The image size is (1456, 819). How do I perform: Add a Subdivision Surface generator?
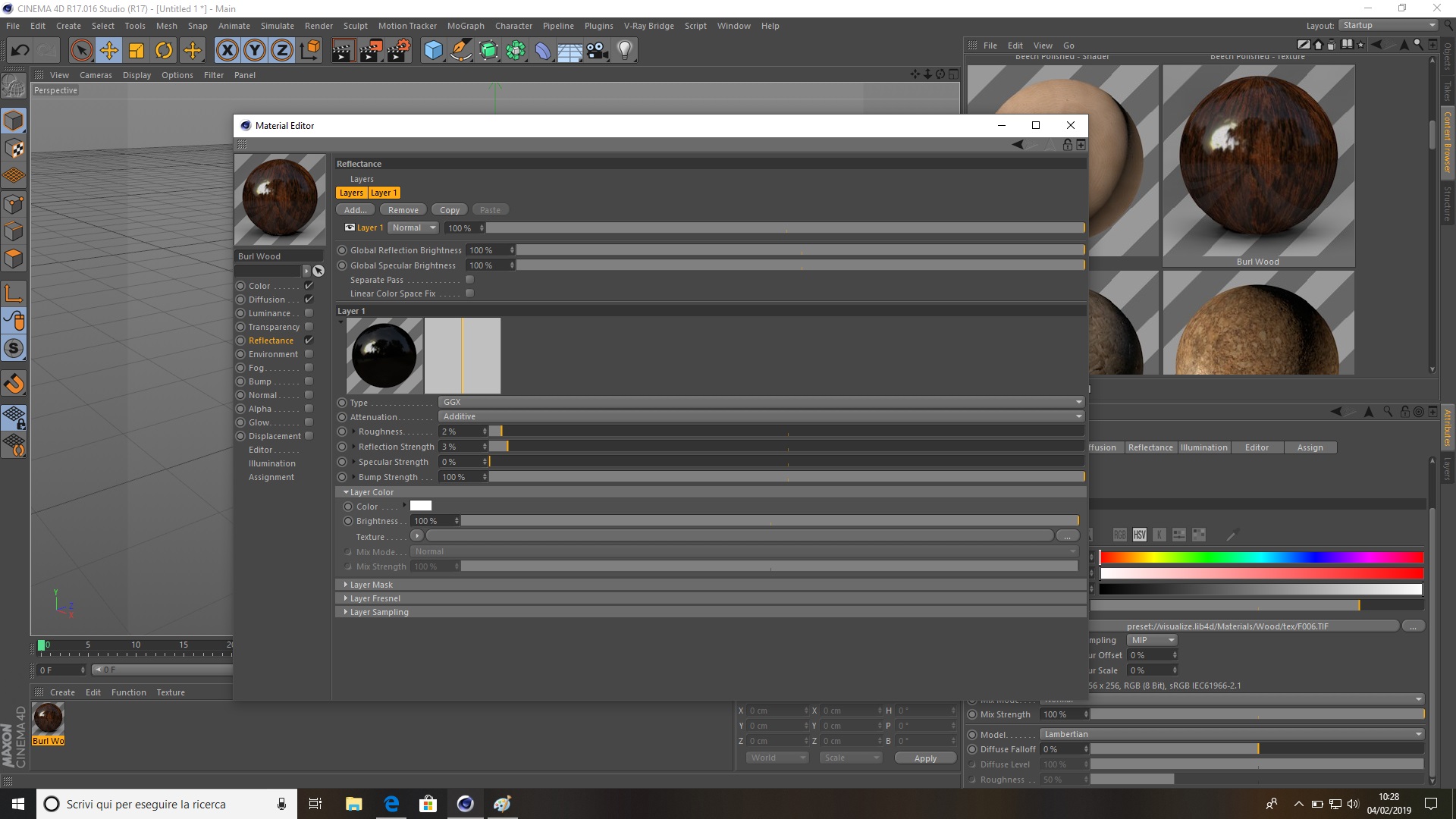pos(488,51)
